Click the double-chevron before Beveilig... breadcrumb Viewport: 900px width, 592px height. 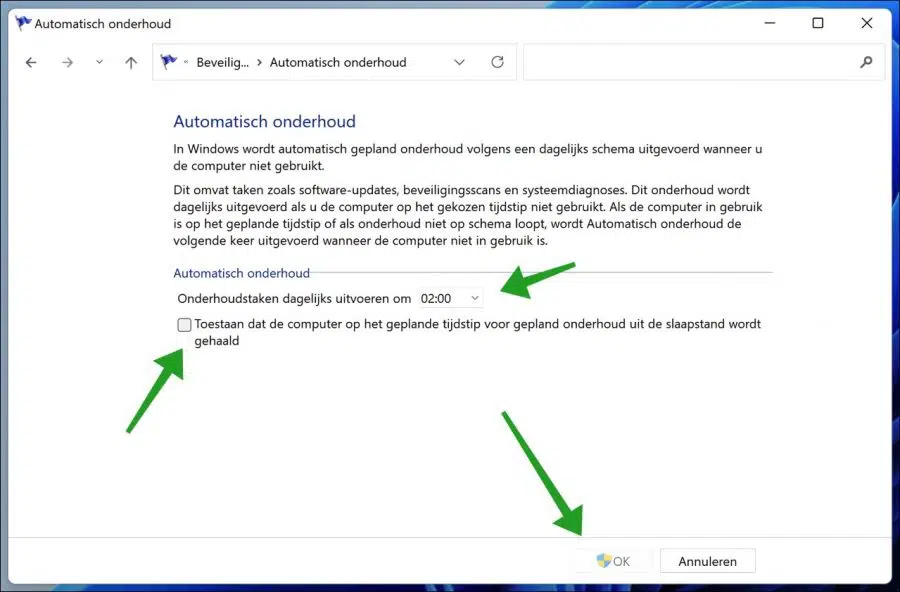[x=186, y=61]
